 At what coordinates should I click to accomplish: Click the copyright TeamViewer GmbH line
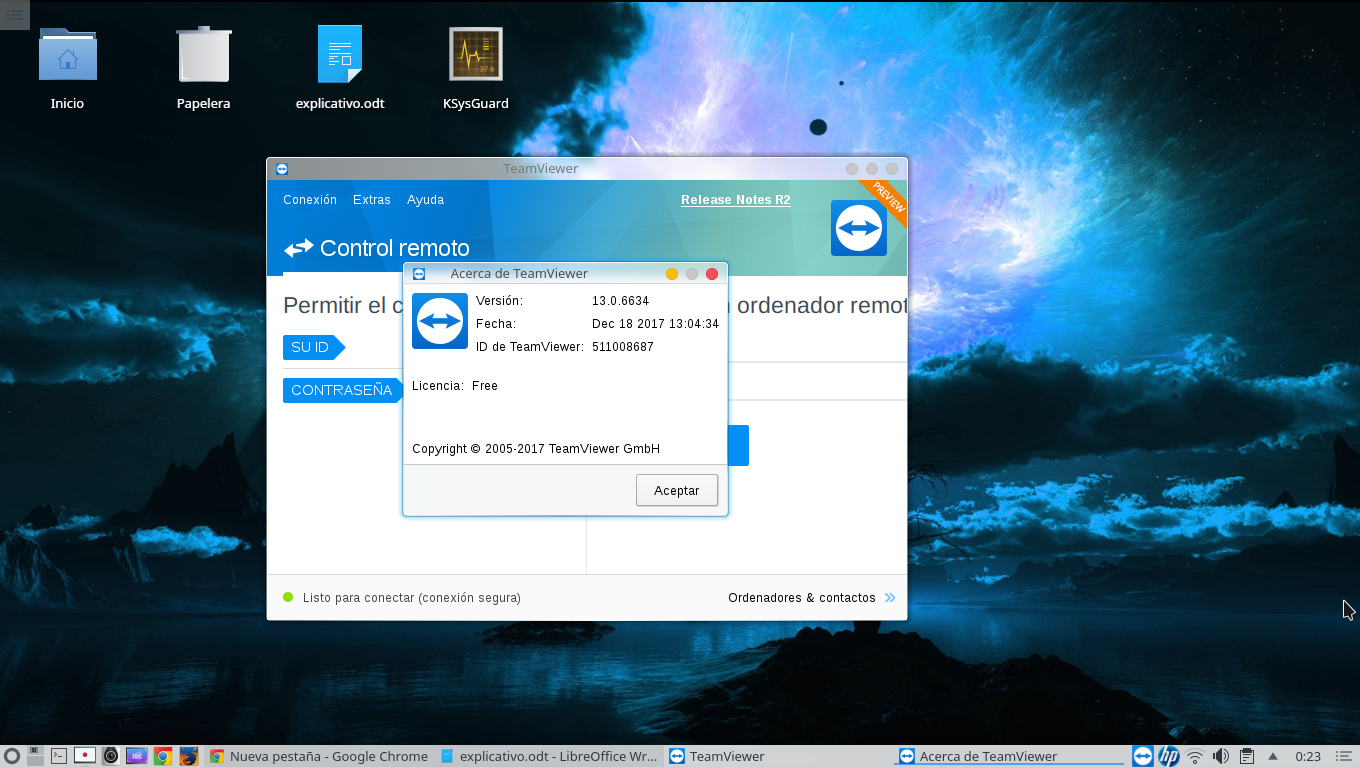pos(536,449)
